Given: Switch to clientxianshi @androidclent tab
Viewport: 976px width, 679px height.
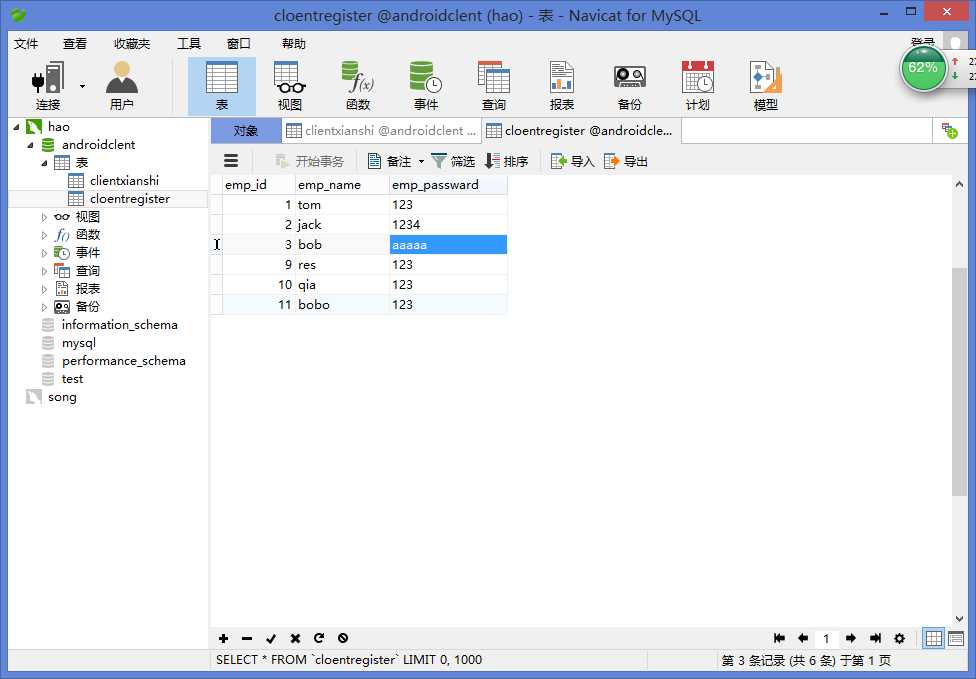Looking at the screenshot, I should [x=381, y=131].
